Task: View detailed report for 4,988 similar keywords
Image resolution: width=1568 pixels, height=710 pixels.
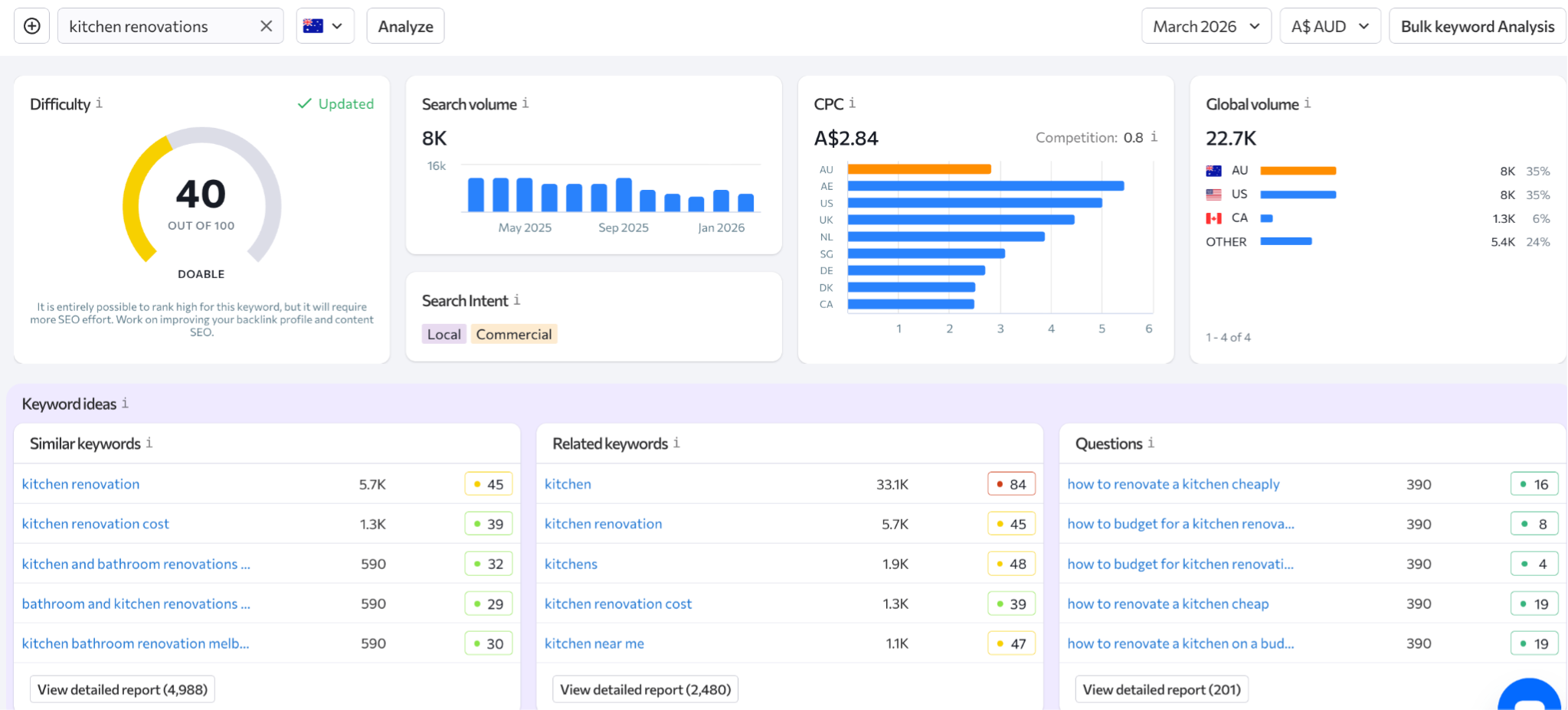Action: pos(123,689)
